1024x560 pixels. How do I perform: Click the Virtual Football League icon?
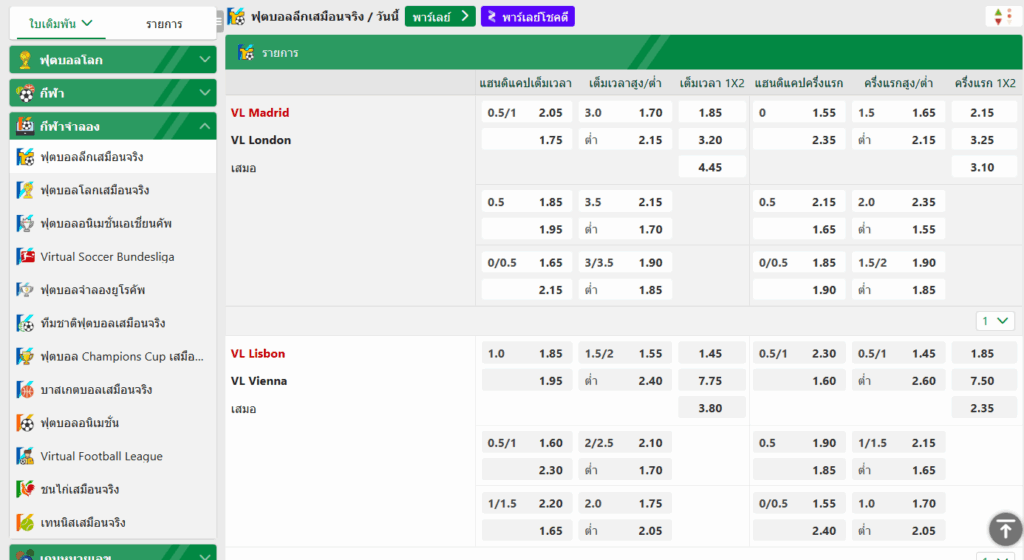[x=25, y=456]
